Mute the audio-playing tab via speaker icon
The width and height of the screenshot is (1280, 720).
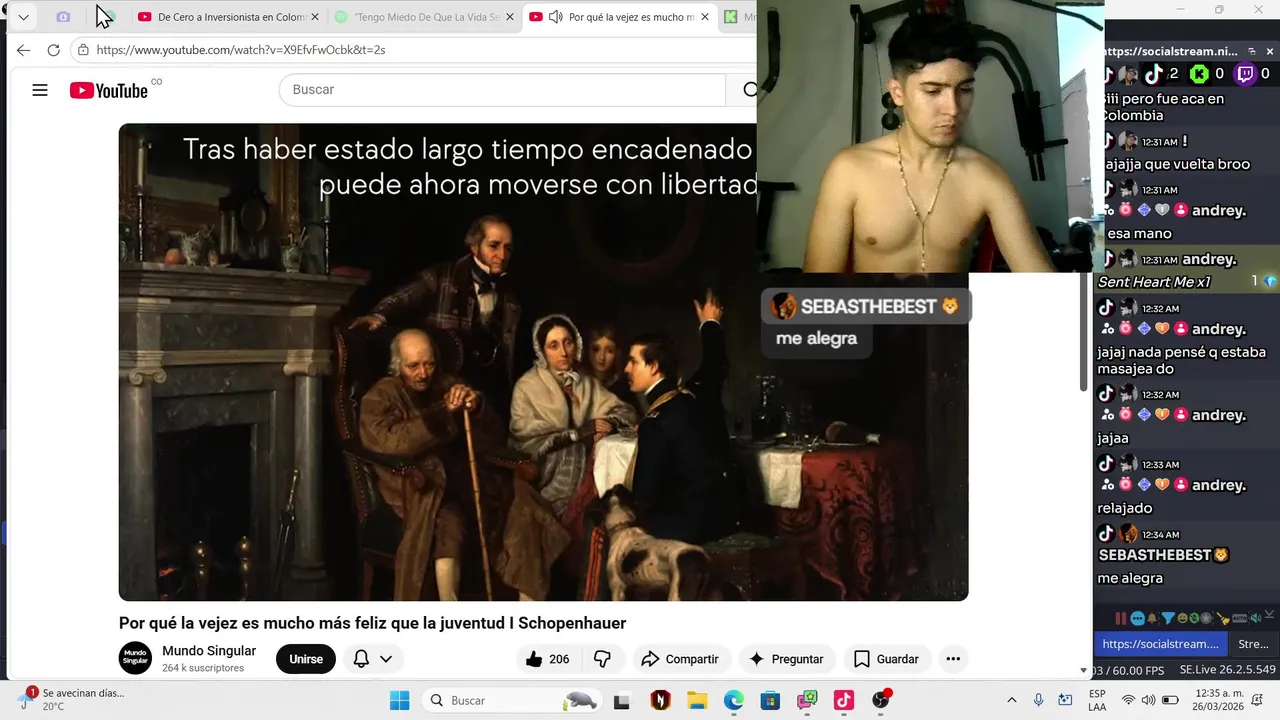(555, 17)
